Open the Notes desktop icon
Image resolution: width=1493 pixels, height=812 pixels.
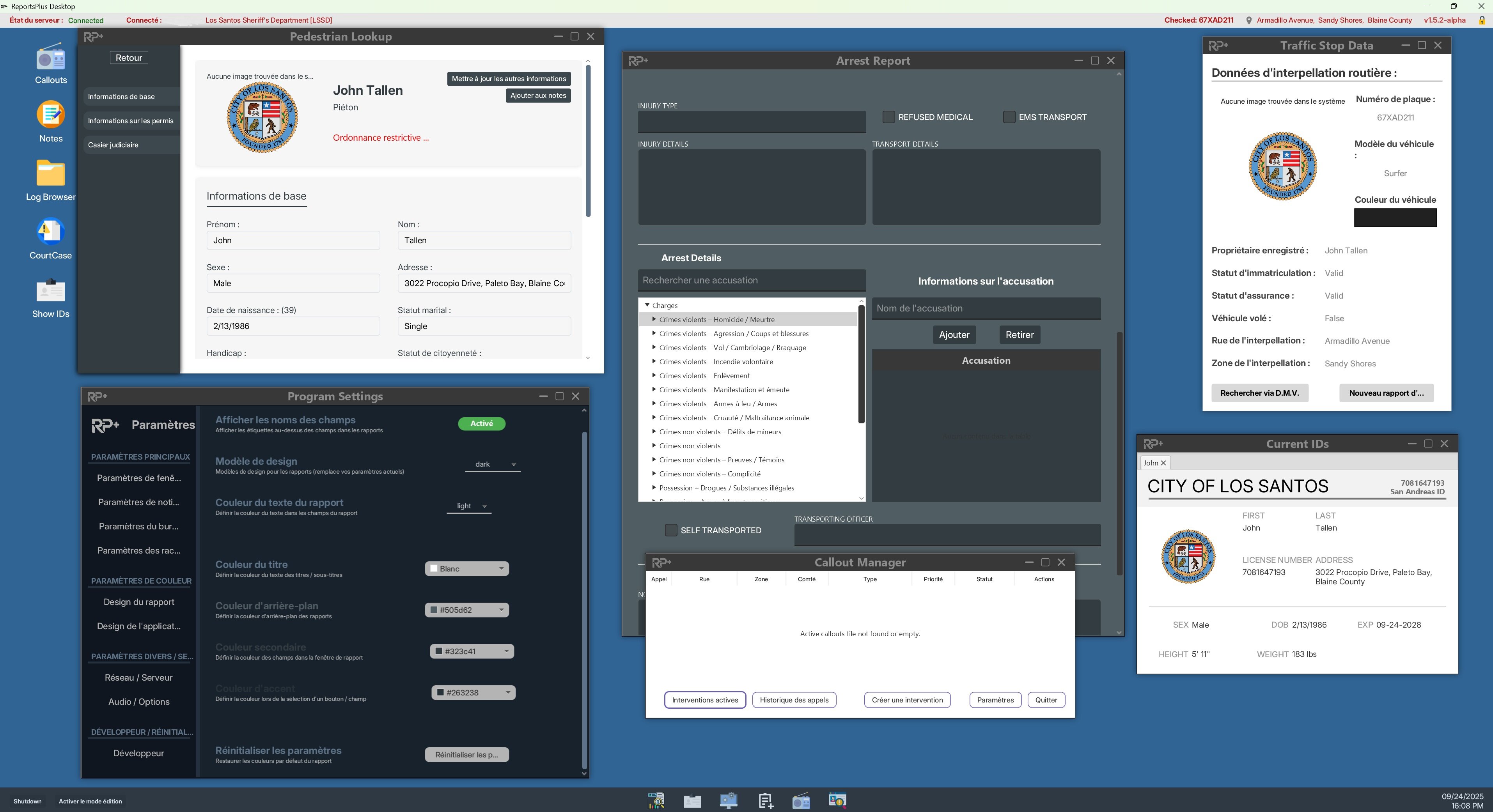(50, 115)
